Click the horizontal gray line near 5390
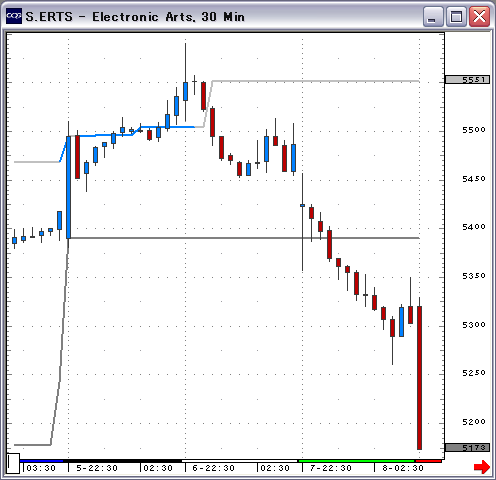496x480 pixels. click(x=244, y=238)
